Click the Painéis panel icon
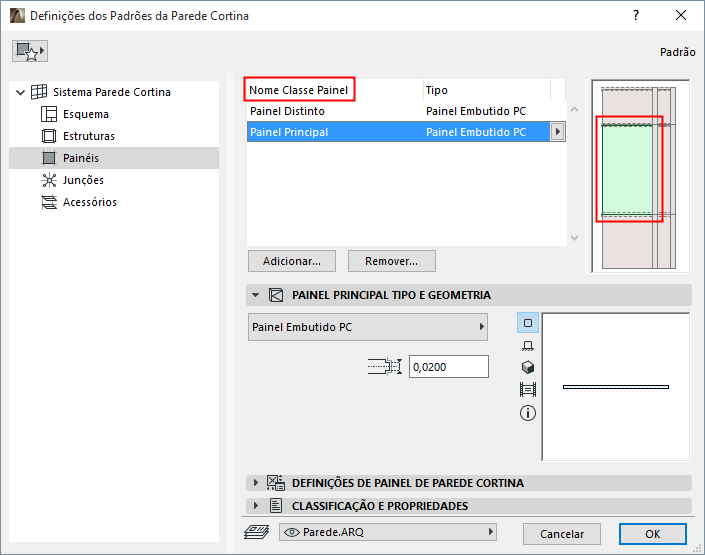This screenshot has height=555, width=705. click(49, 158)
